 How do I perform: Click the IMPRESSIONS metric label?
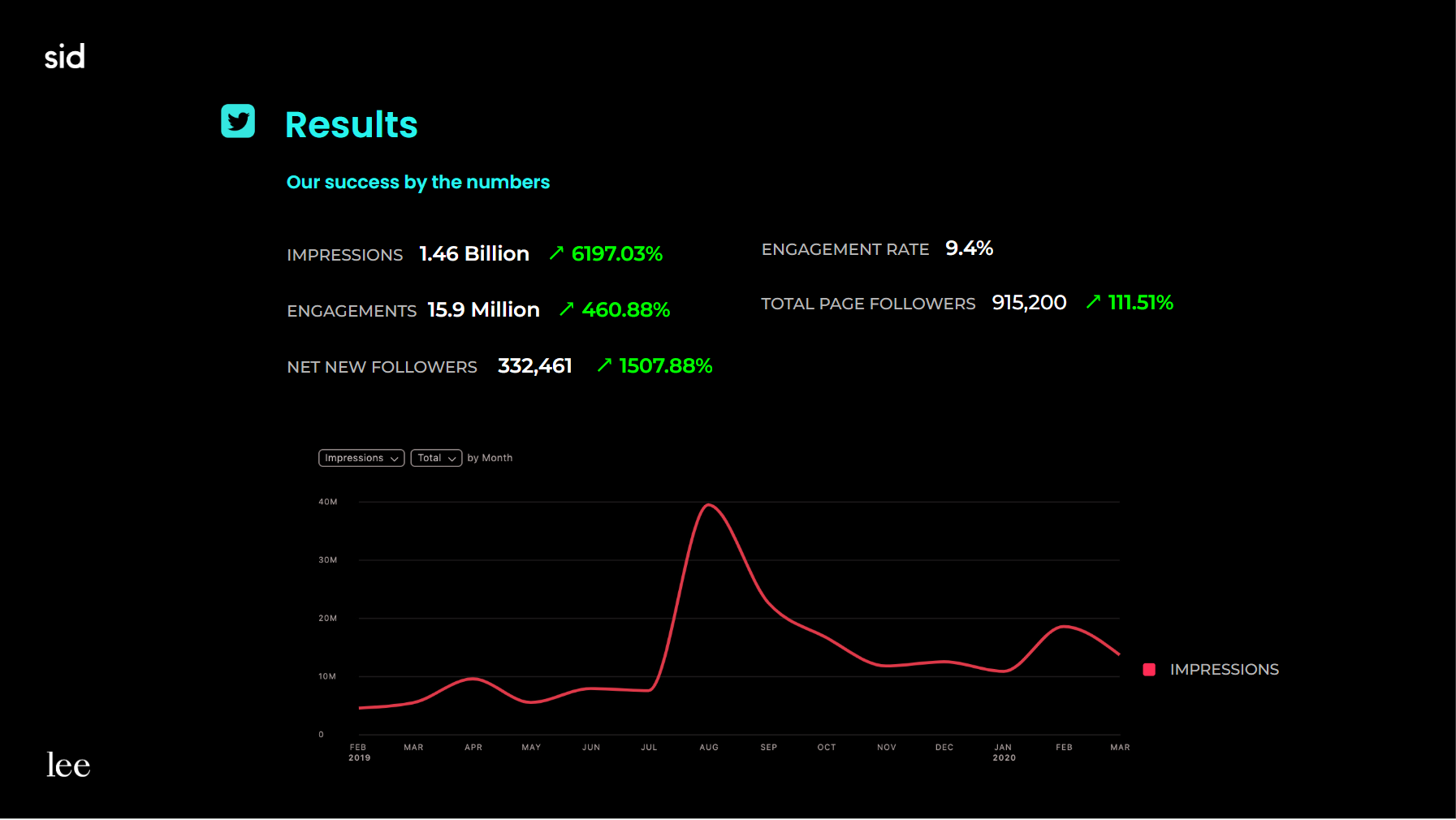[345, 255]
